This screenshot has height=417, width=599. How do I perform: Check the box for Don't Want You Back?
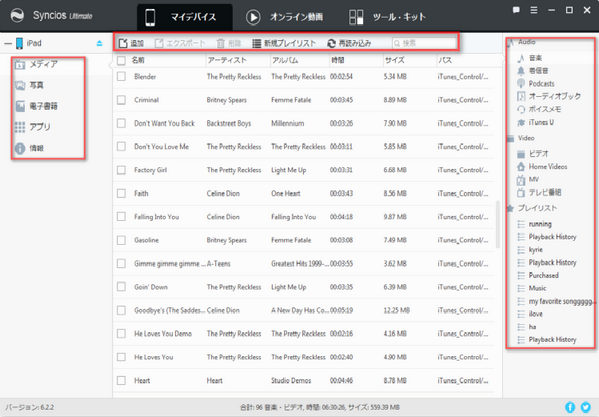click(x=121, y=123)
